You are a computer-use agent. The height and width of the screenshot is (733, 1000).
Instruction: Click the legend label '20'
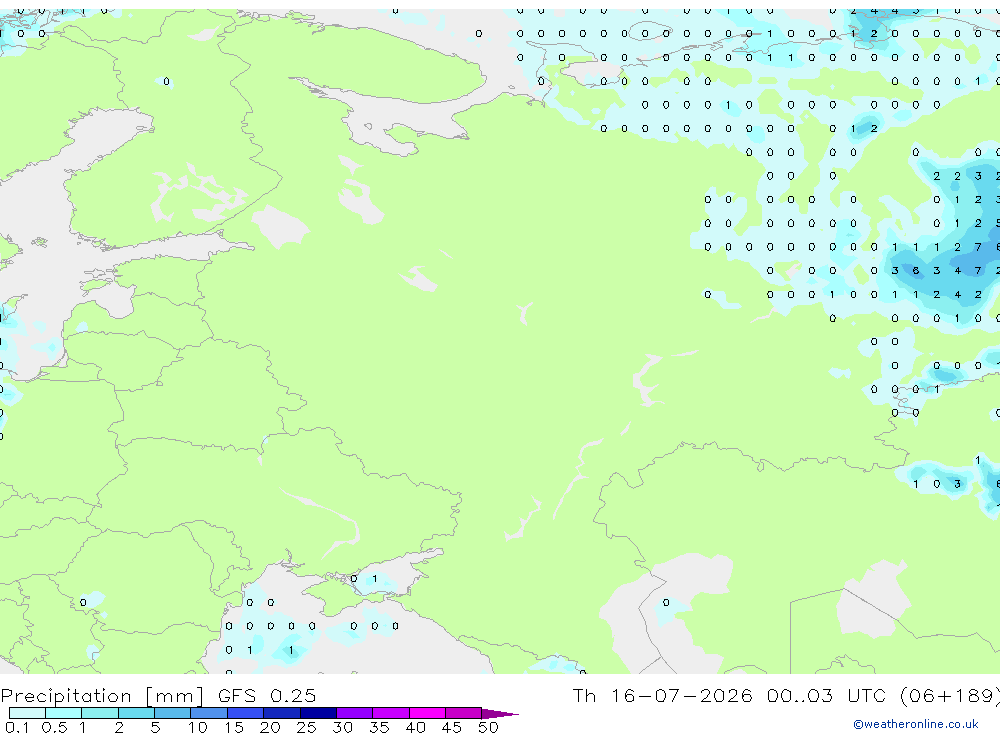(270, 727)
